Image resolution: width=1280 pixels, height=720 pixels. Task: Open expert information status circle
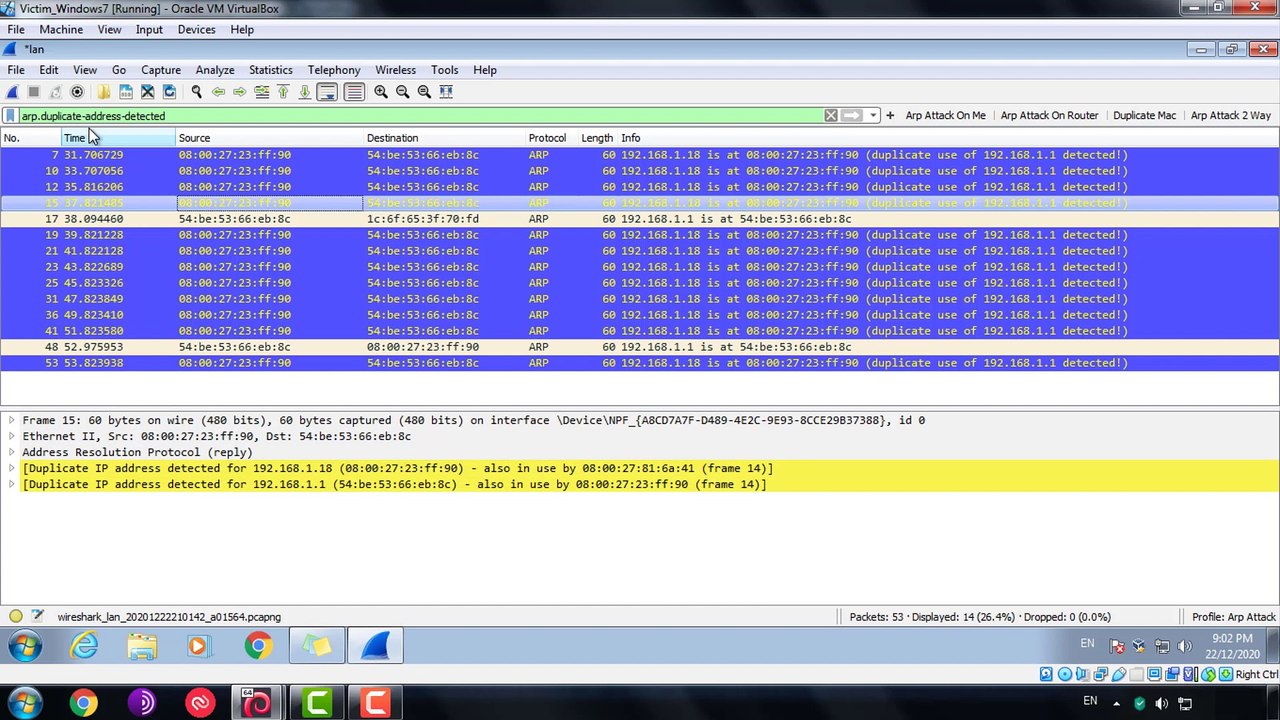(16, 617)
